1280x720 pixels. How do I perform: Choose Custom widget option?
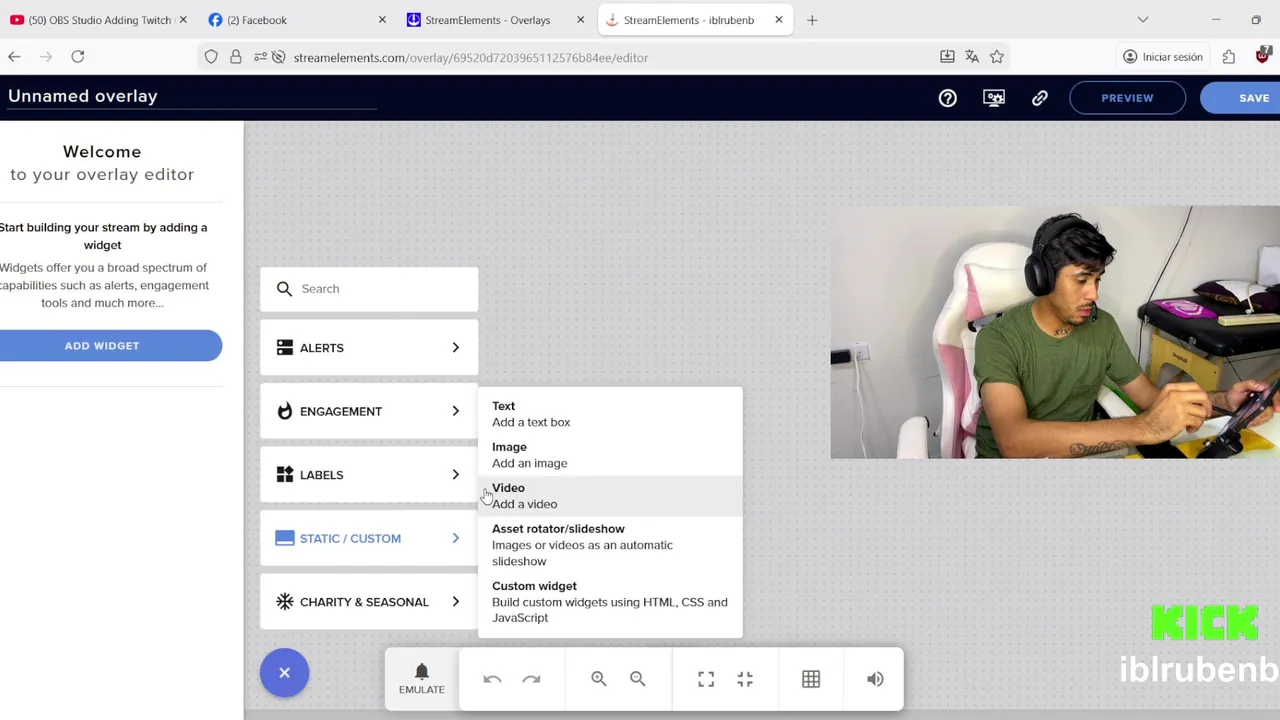pos(610,602)
